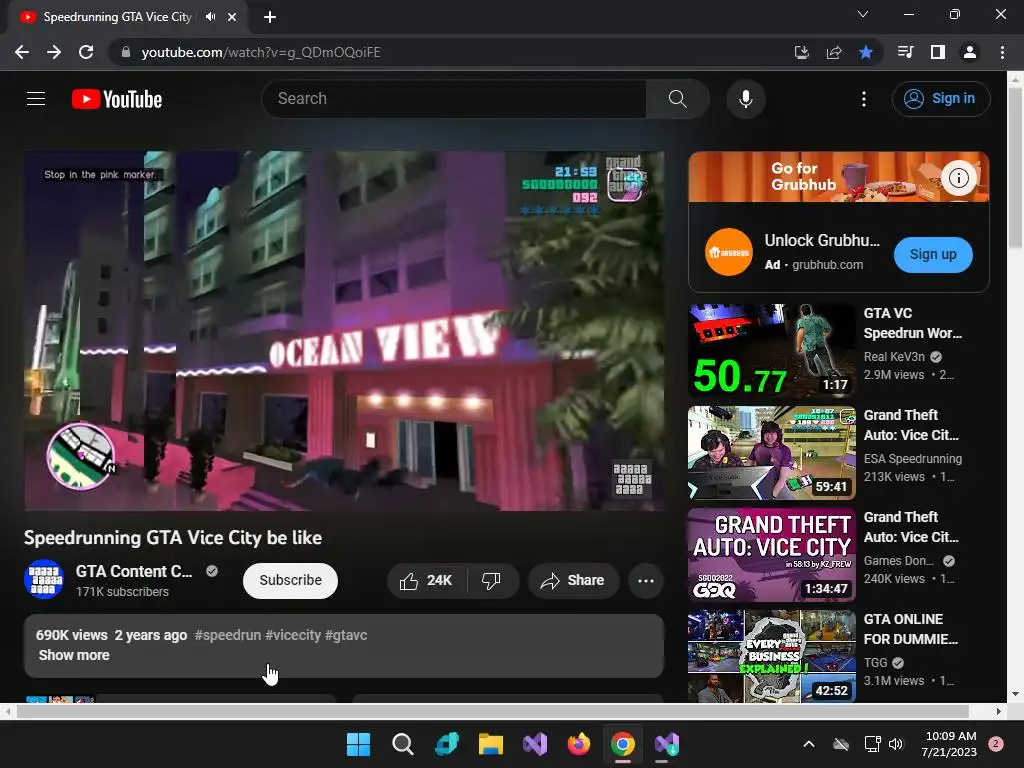Open GTA Online For Dummies thumbnail
Screen dimensions: 1024x768
pos(772,656)
